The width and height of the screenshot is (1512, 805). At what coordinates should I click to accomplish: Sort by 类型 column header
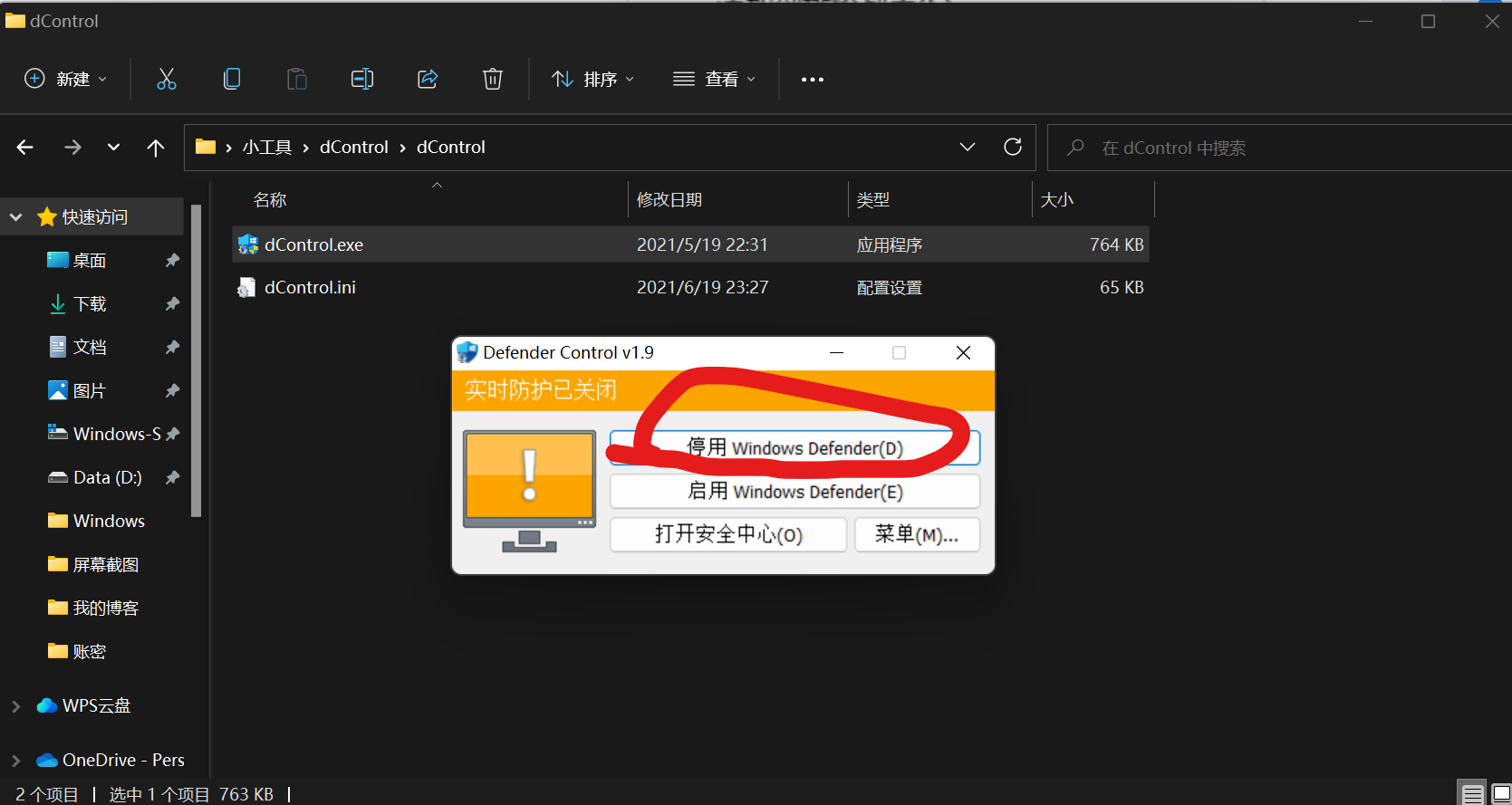[873, 200]
